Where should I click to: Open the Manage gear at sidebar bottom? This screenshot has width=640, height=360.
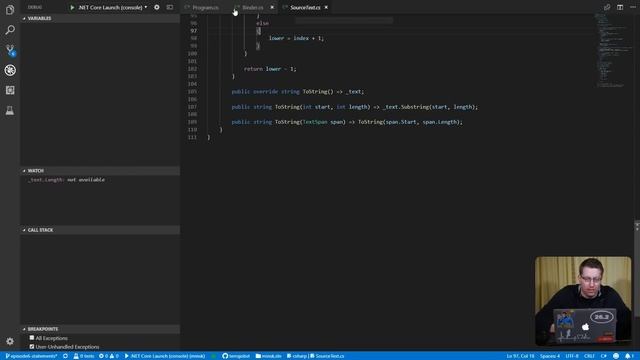[10, 341]
